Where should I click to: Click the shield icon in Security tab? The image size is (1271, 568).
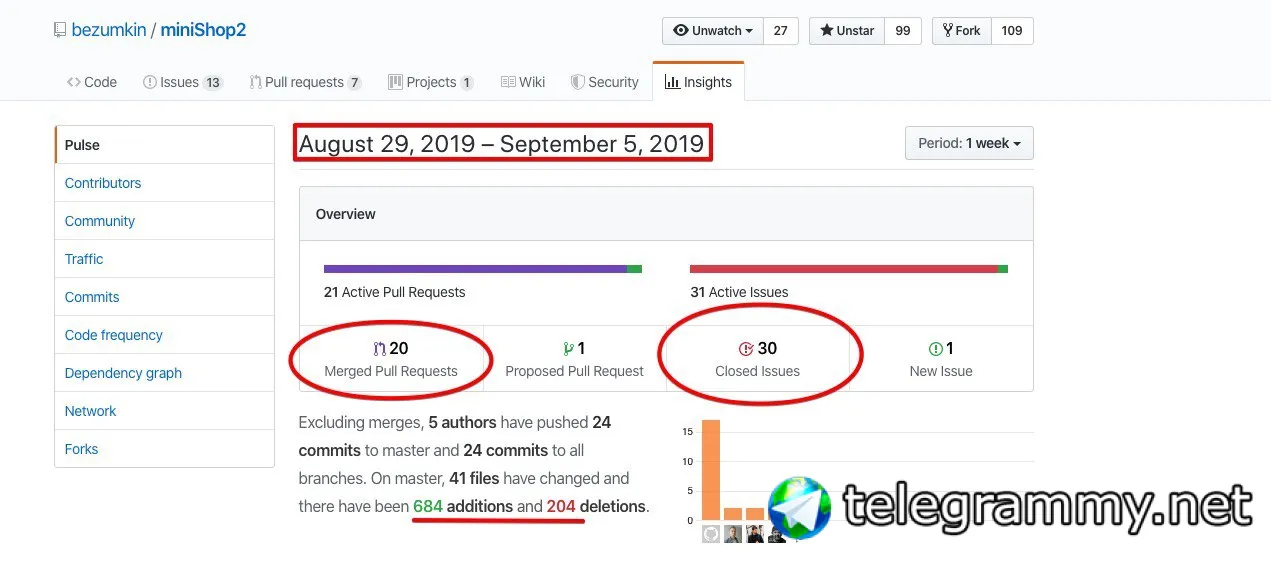point(577,82)
